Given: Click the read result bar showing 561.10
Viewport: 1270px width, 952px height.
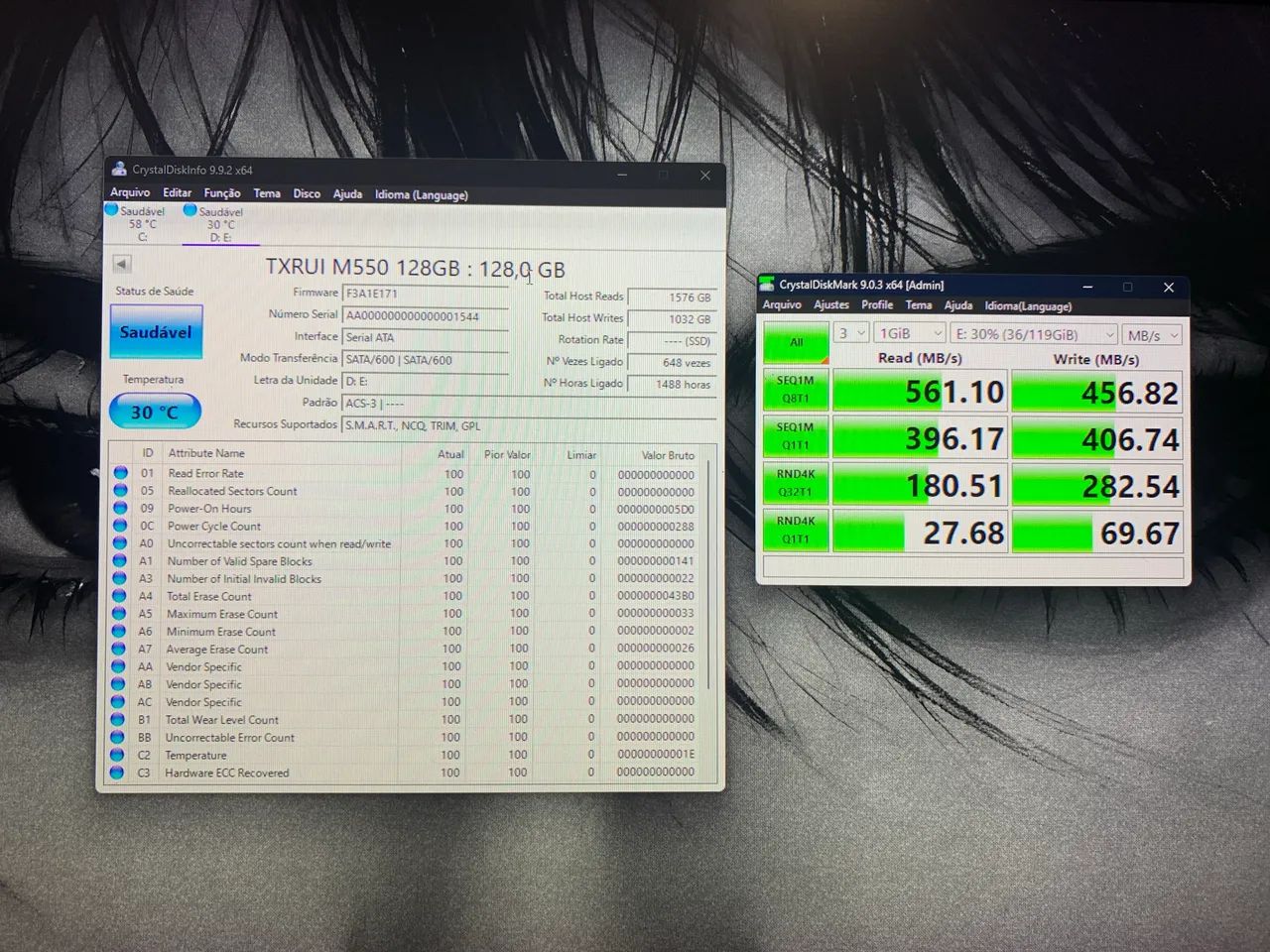Looking at the screenshot, I should (x=920, y=392).
